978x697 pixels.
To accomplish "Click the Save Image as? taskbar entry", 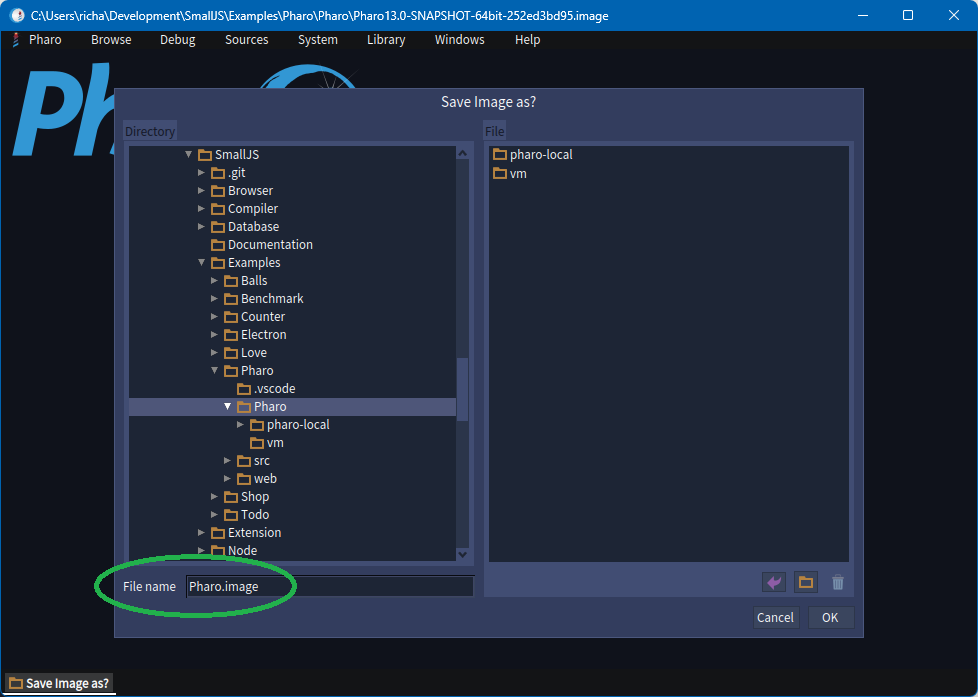I will 60,683.
